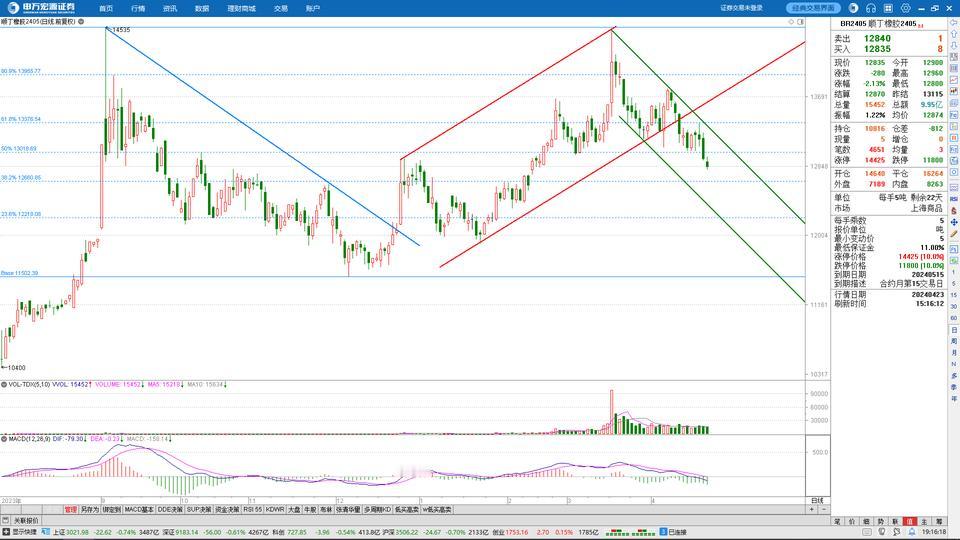Image resolution: width=960 pixels, height=540 pixels.
Task: Click 显示快捷 shortcut toggle
Action: [x=20, y=532]
